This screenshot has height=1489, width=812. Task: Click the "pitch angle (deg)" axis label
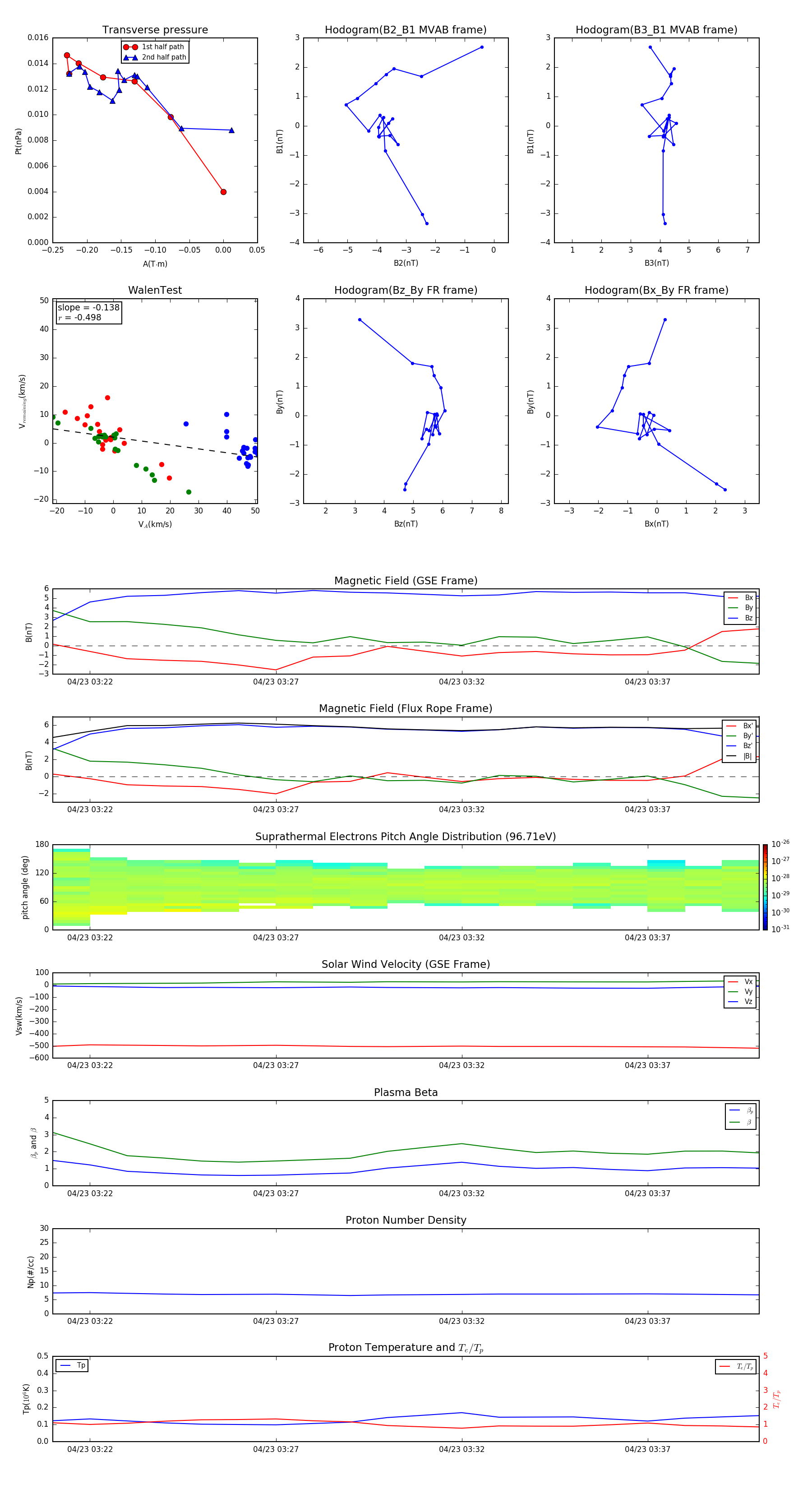pyautogui.click(x=25, y=887)
